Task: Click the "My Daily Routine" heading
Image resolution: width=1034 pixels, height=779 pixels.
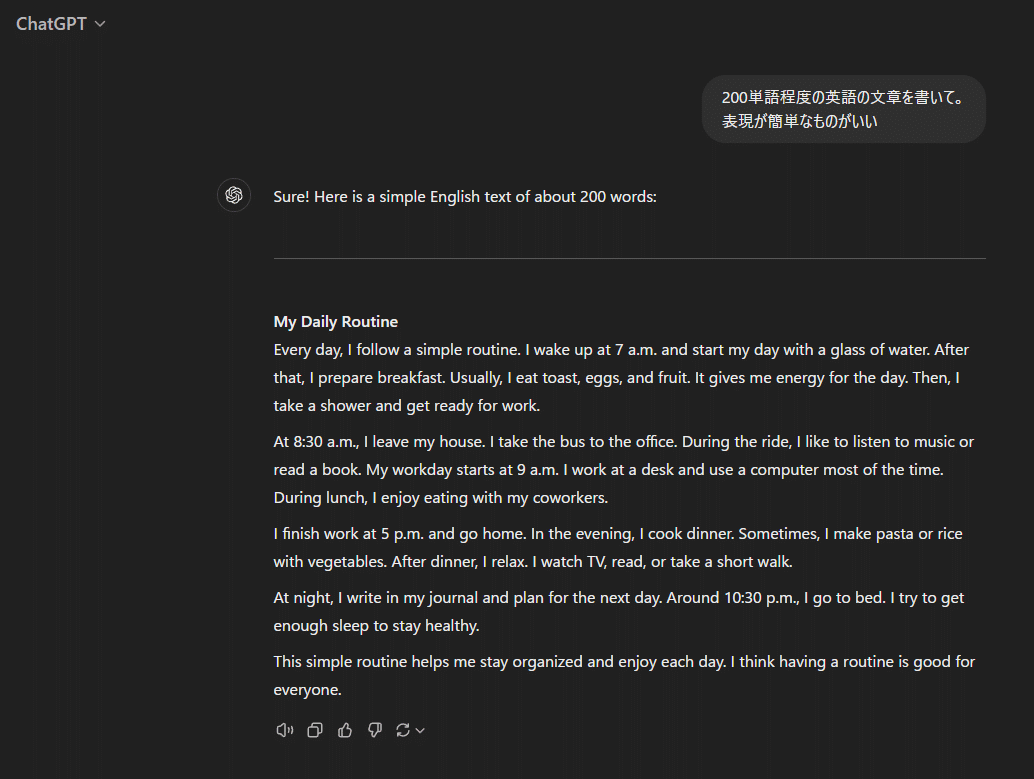Action: click(336, 322)
